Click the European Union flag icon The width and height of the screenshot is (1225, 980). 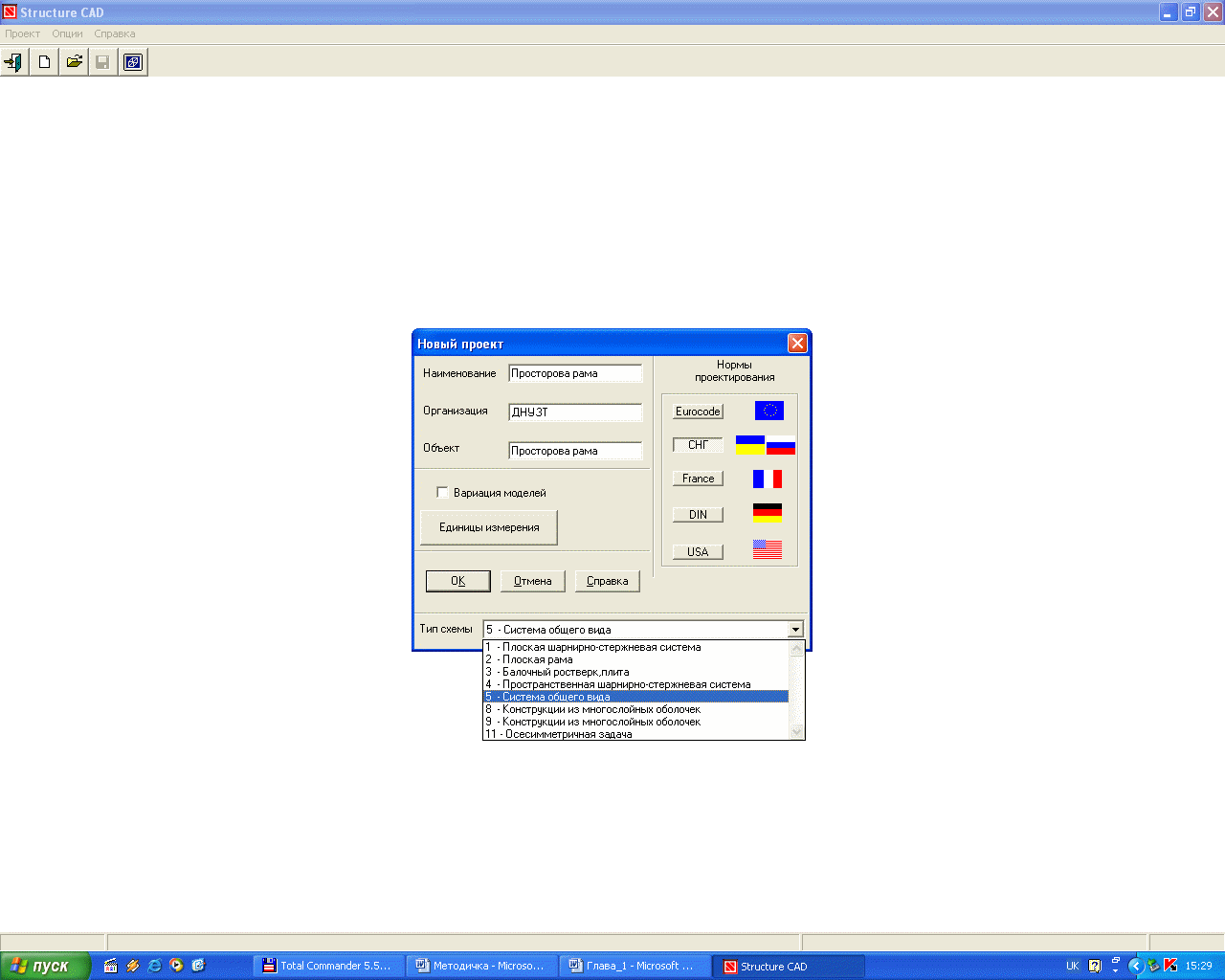(x=769, y=411)
